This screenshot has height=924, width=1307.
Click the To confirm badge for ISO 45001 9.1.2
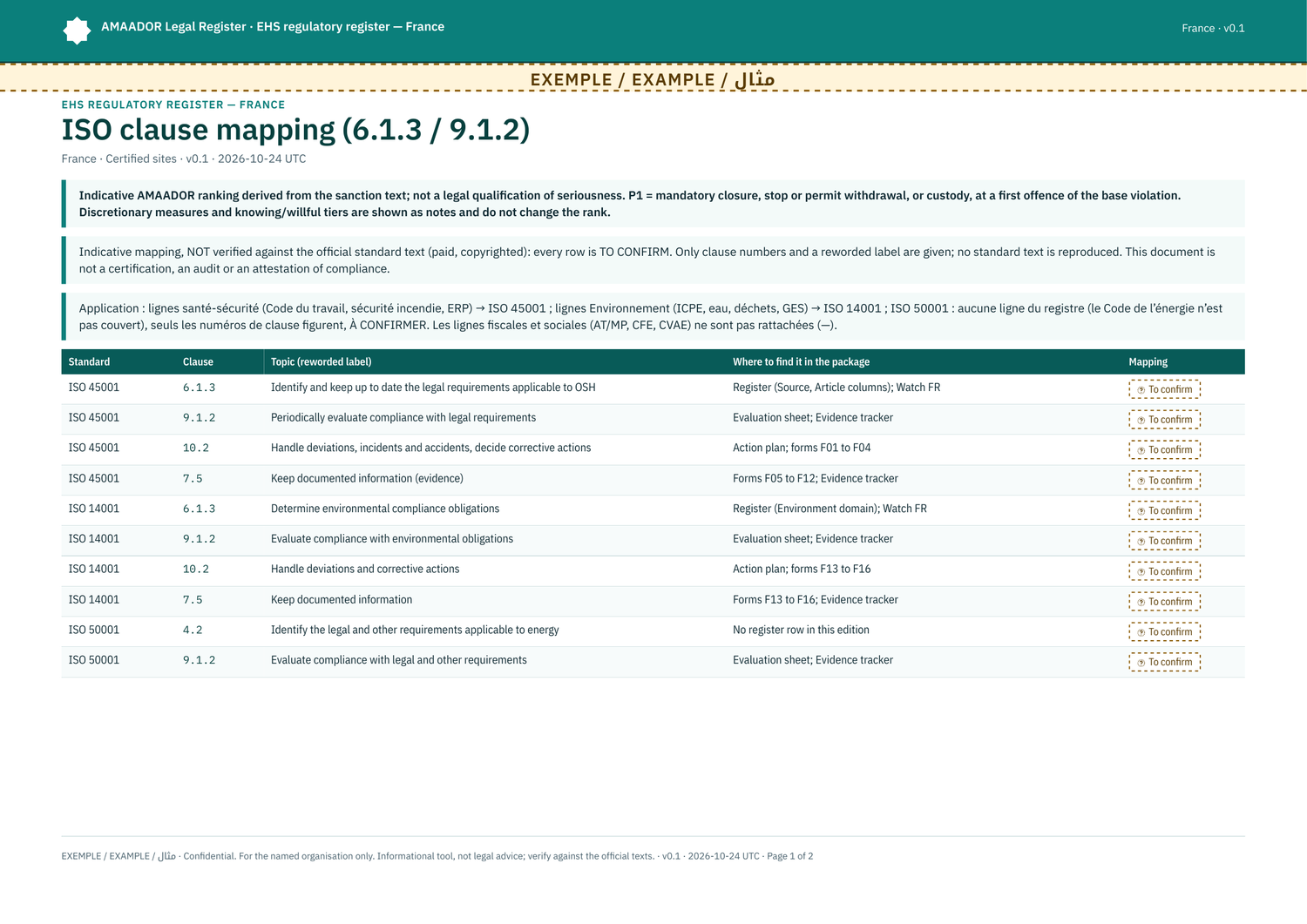click(x=1164, y=420)
